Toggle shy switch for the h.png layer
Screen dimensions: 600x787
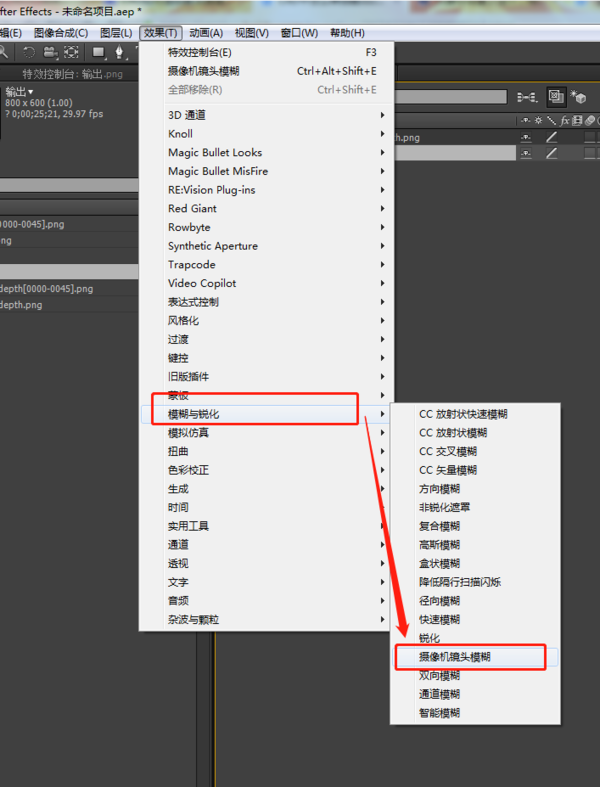(526, 137)
